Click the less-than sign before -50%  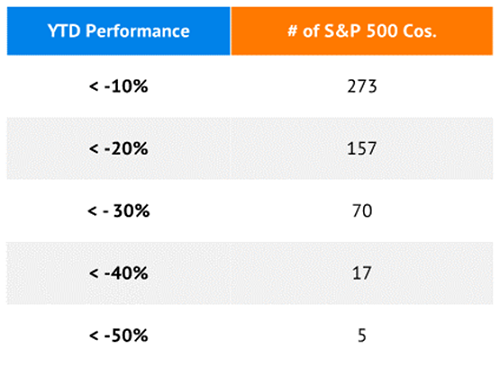point(94,335)
